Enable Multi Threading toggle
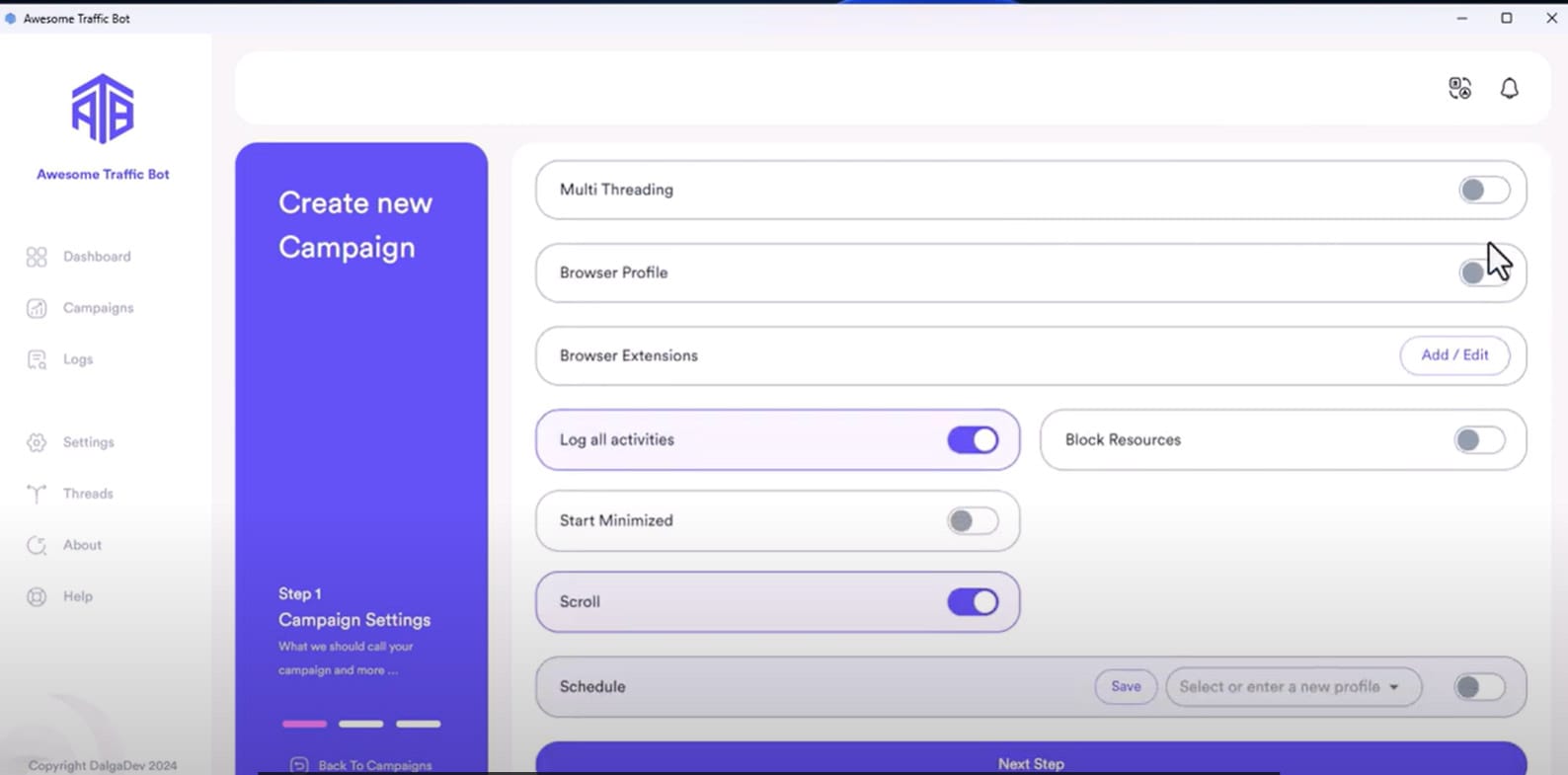This screenshot has height=775, width=1568. click(x=1484, y=190)
